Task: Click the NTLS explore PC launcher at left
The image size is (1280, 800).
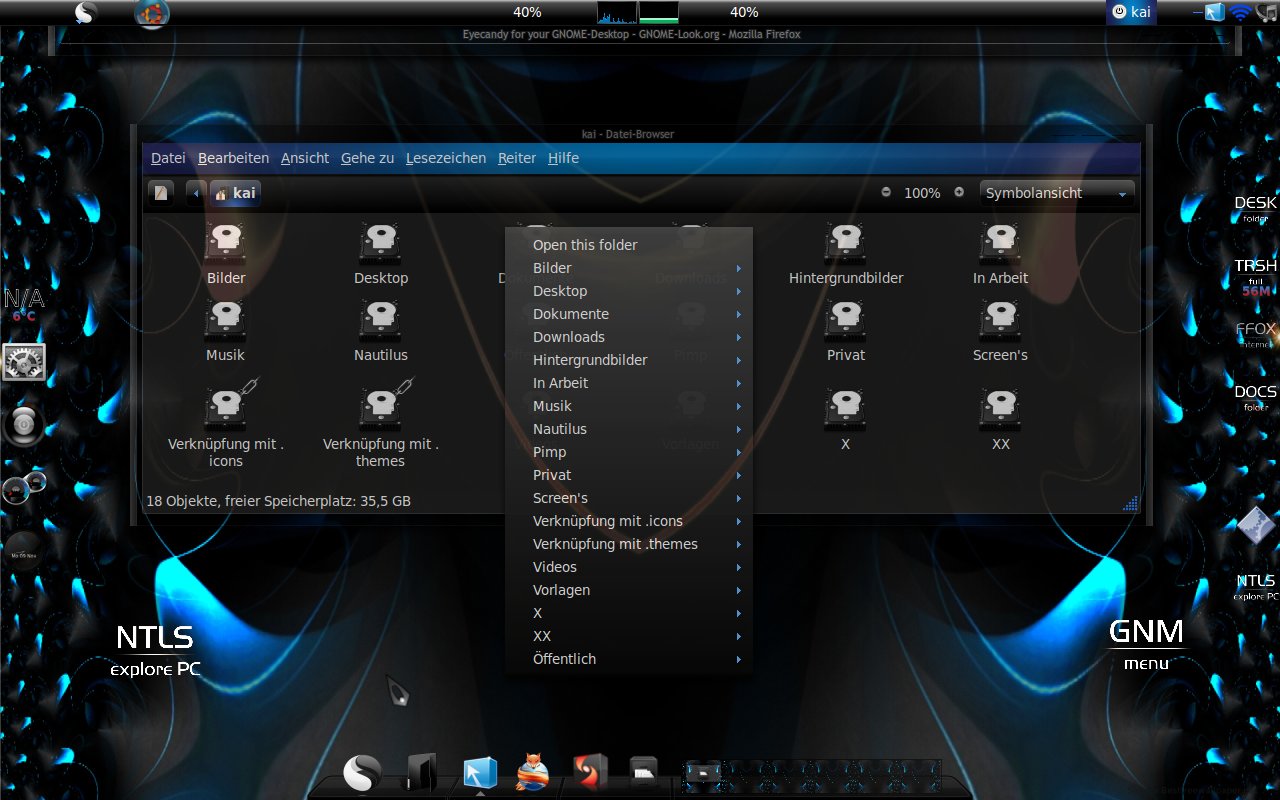Action: coord(155,650)
